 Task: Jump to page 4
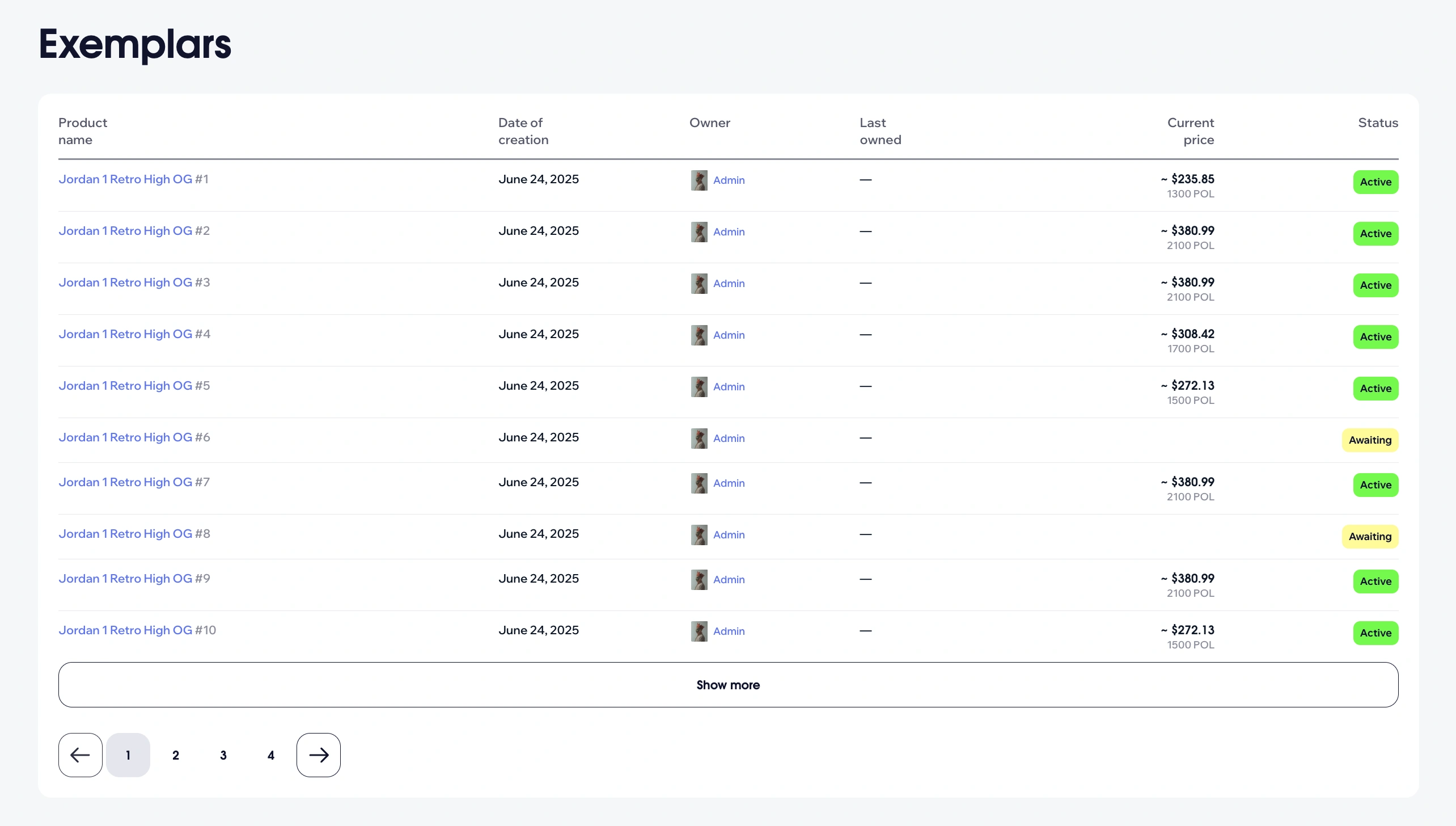271,755
